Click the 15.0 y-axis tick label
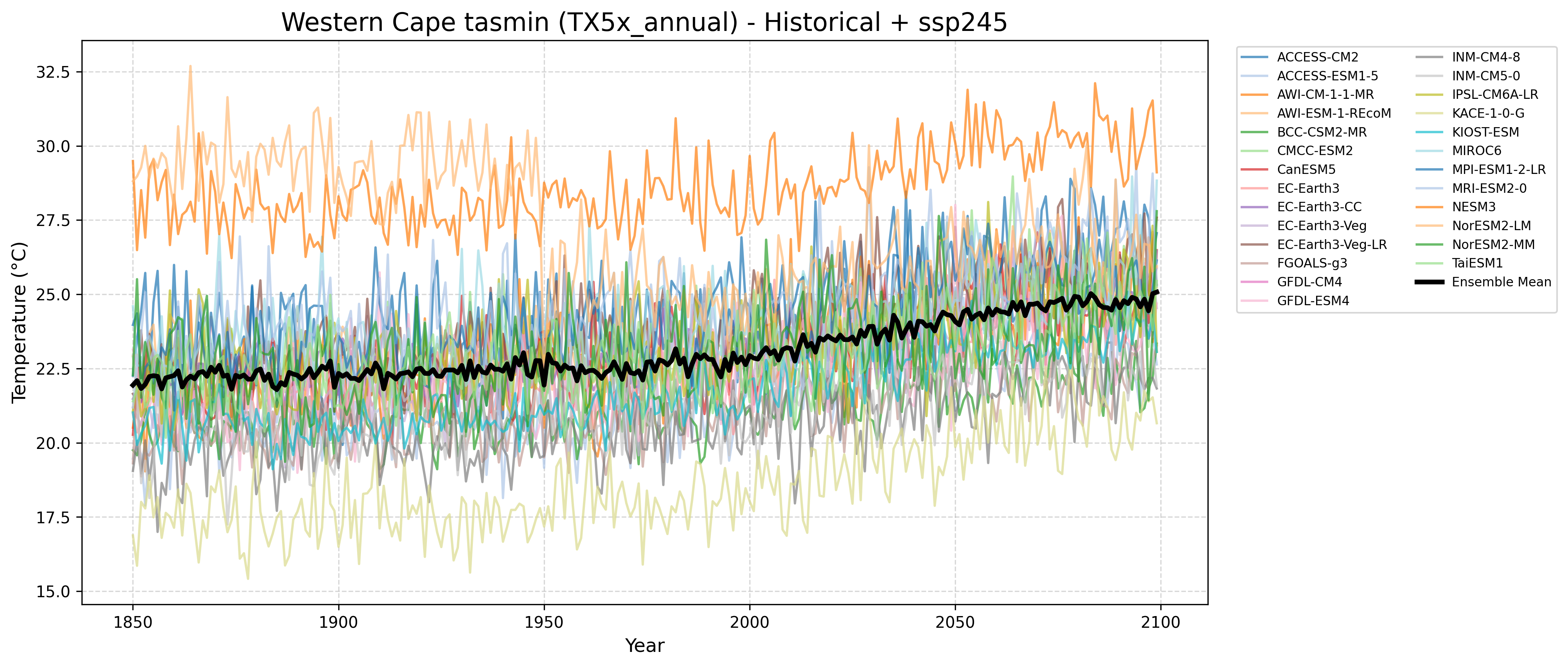This screenshot has height=667, width=1568. tap(54, 592)
